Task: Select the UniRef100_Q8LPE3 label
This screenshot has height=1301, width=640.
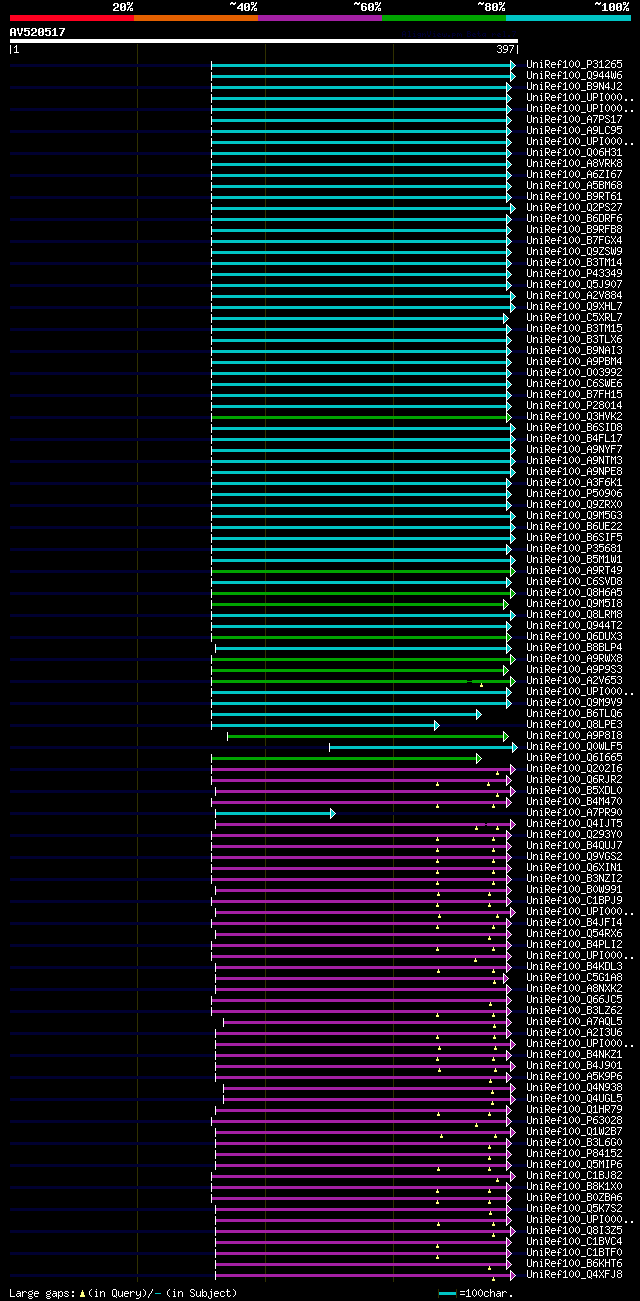Action: click(x=574, y=725)
